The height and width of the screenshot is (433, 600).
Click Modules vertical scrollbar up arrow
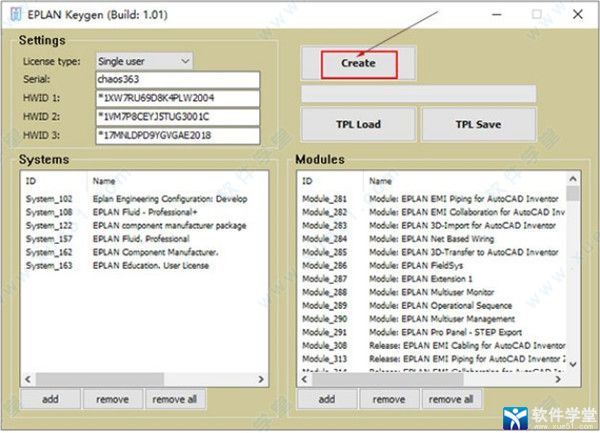(573, 179)
